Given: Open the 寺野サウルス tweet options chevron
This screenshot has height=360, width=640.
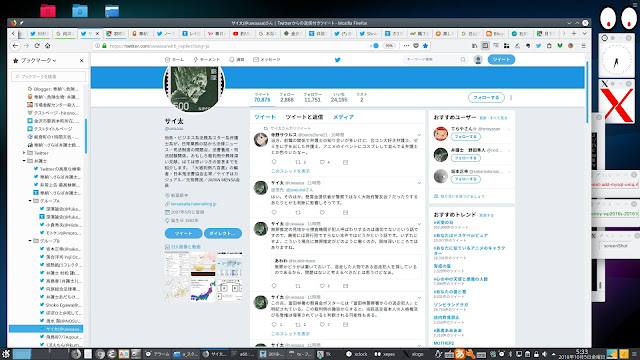Looking at the screenshot, I should [419, 135].
